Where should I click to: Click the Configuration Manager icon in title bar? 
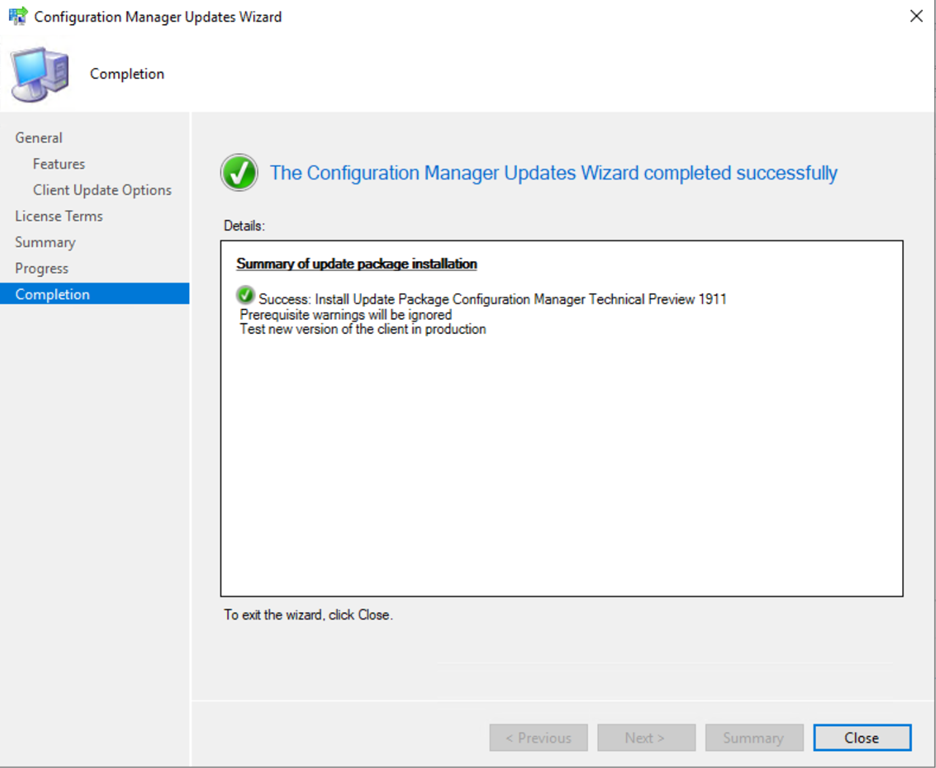pos(16,16)
